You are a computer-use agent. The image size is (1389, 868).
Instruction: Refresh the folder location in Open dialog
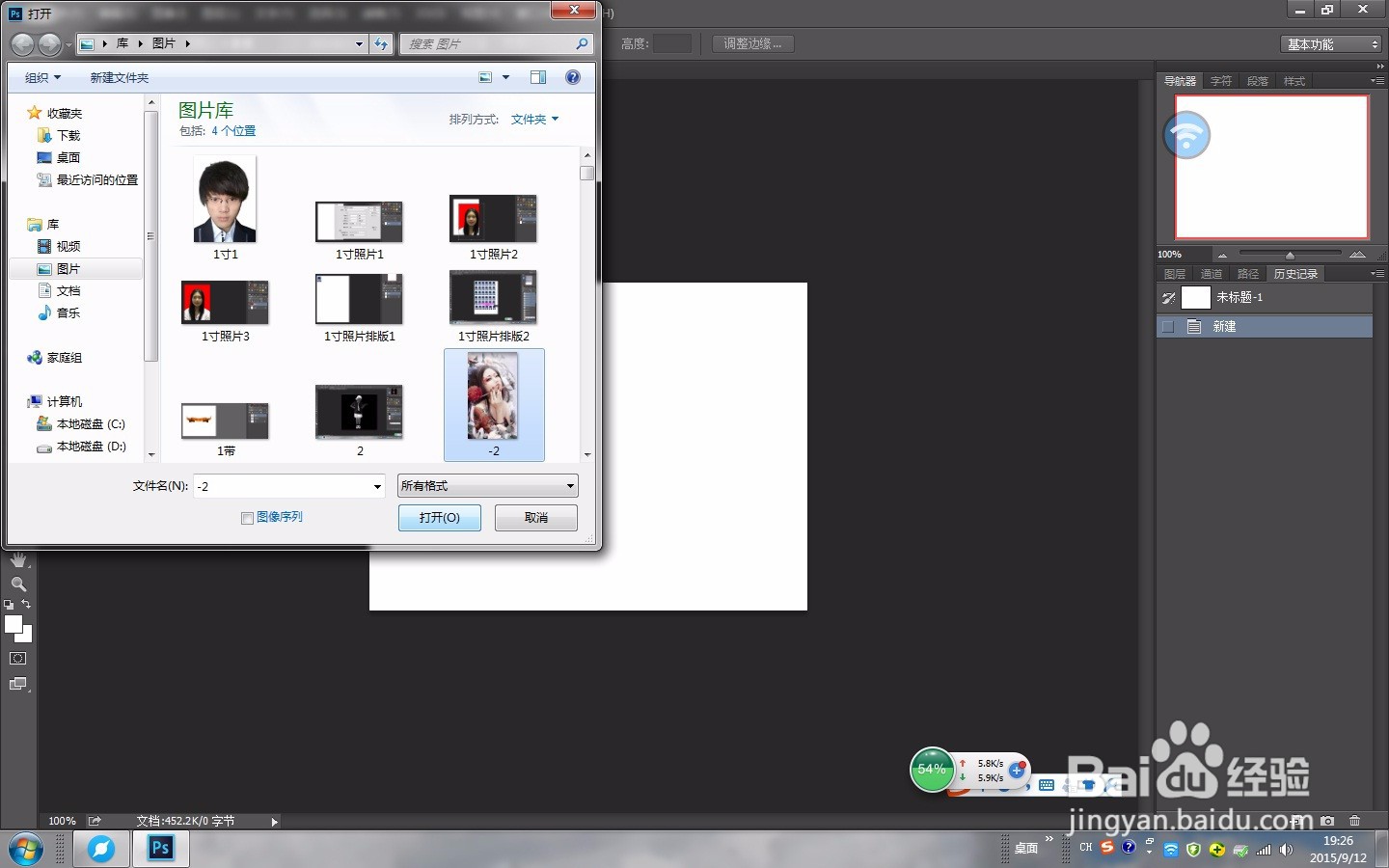381,43
